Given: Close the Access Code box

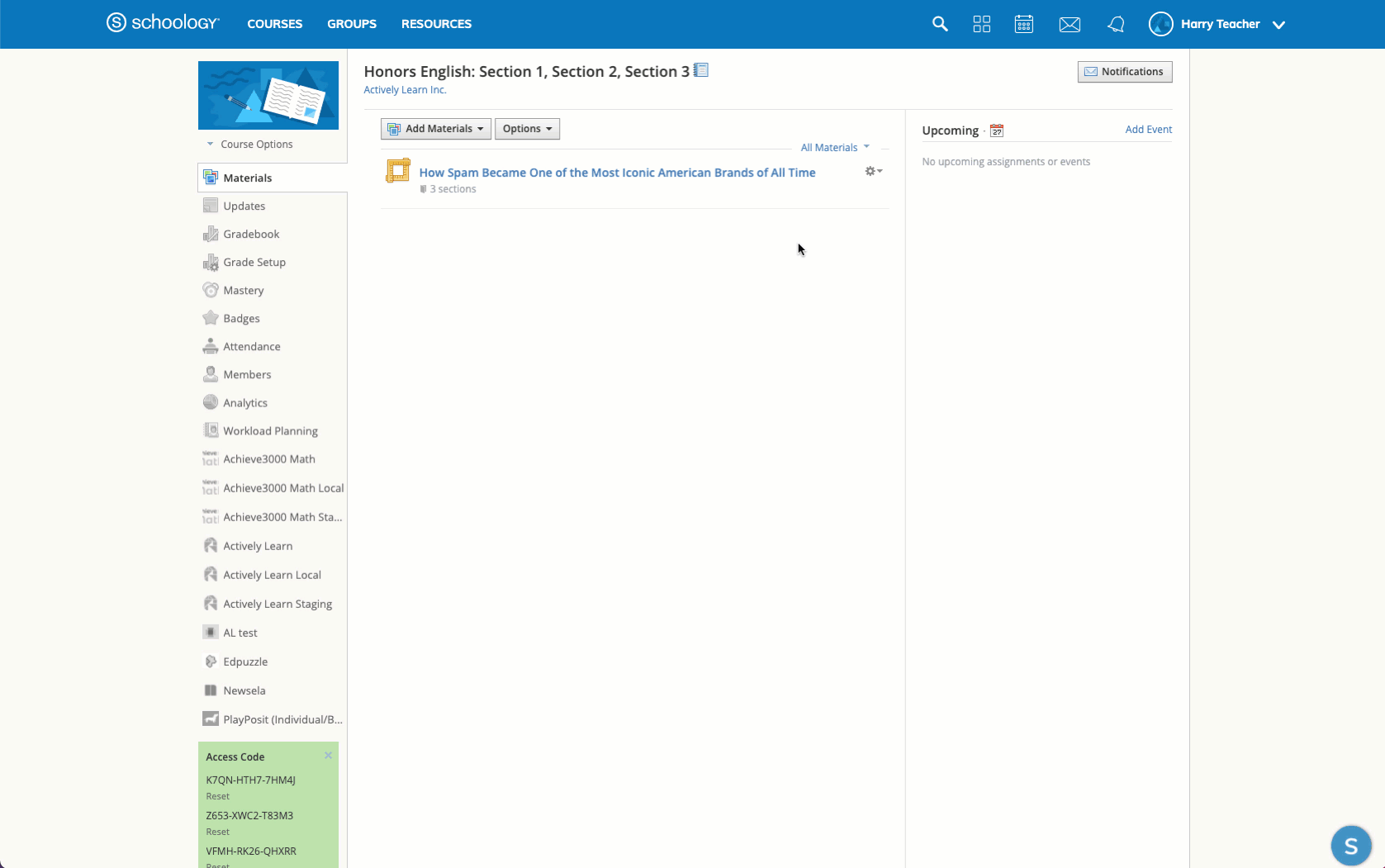Looking at the screenshot, I should [x=328, y=756].
